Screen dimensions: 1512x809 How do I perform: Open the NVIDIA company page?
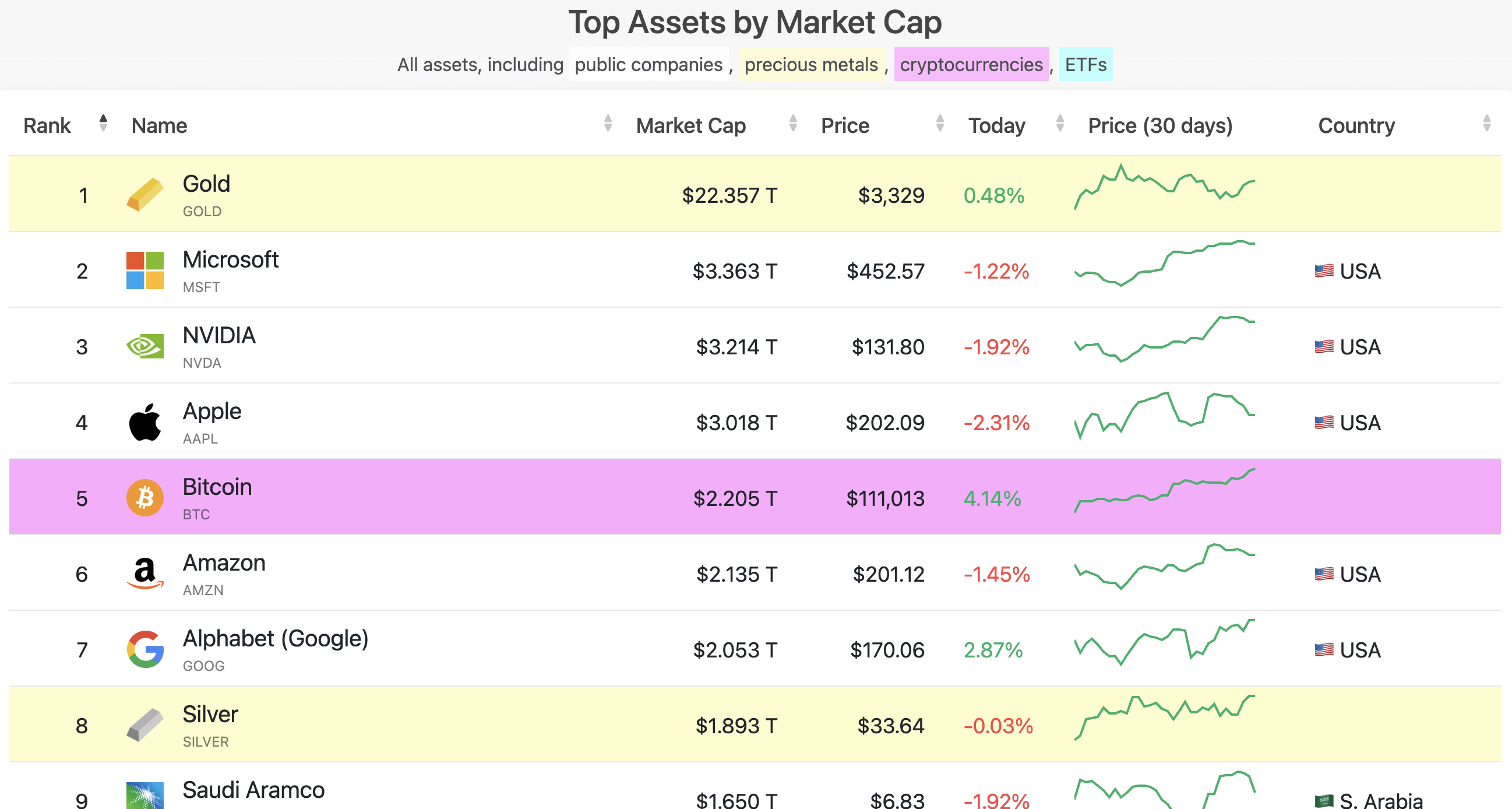click(x=219, y=335)
